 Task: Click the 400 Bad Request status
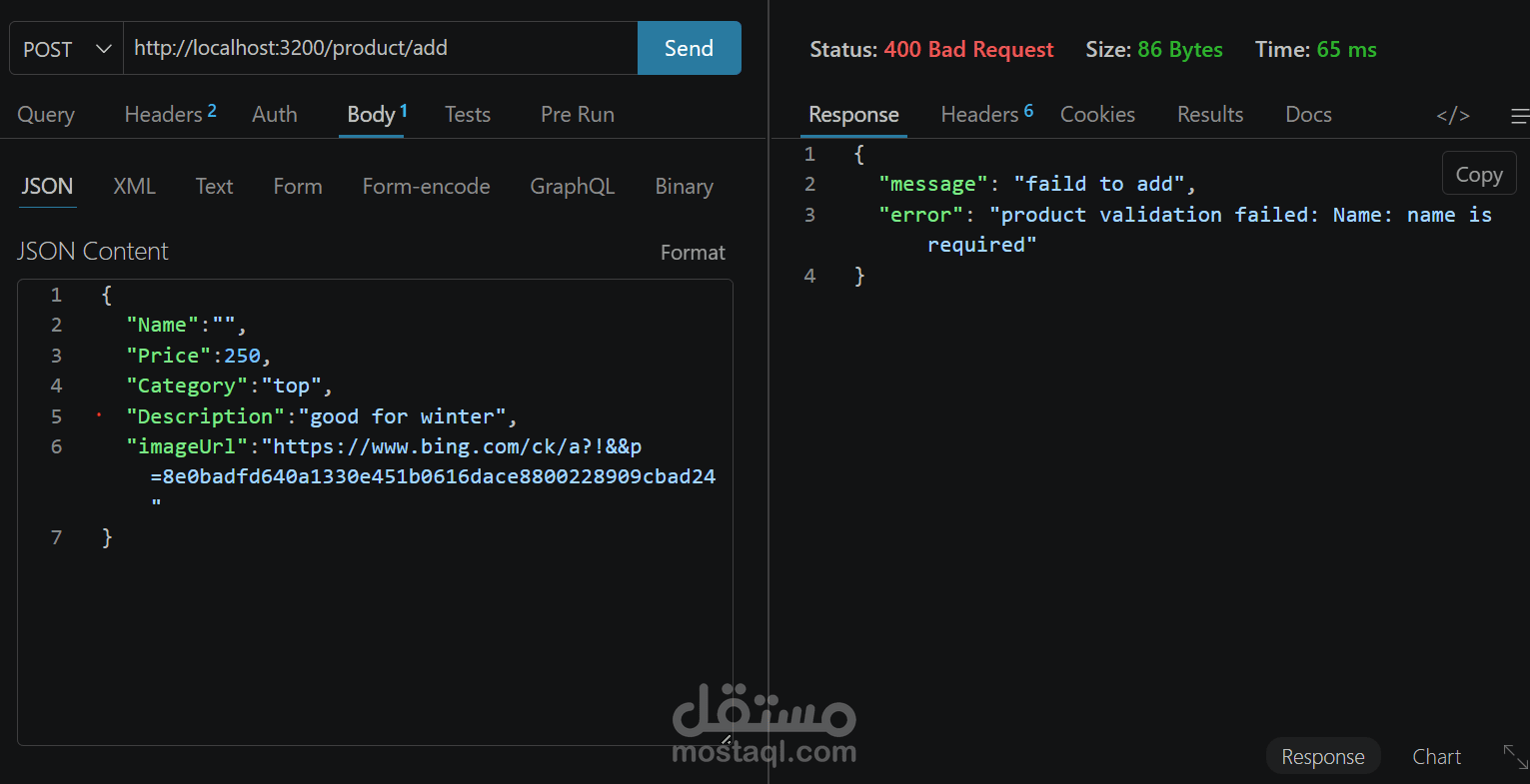(968, 50)
